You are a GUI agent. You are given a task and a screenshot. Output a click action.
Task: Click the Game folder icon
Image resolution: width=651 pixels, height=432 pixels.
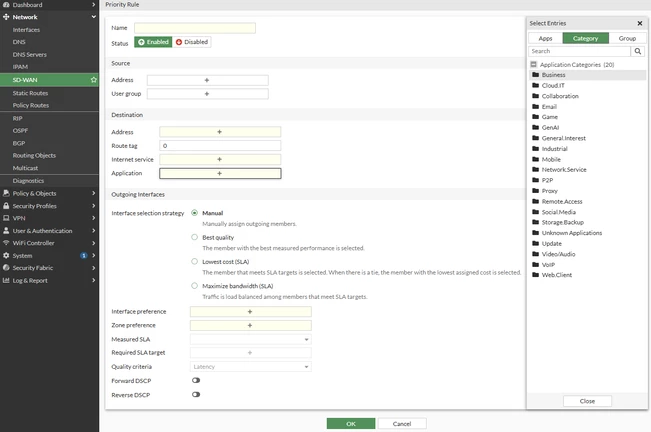tap(536, 117)
